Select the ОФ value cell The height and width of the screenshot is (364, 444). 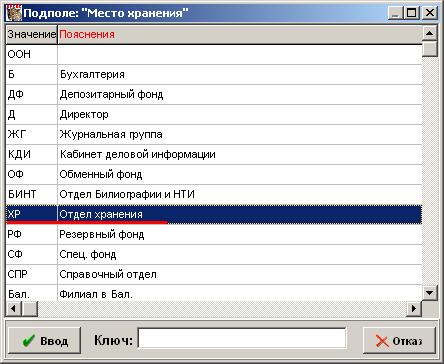(32, 174)
